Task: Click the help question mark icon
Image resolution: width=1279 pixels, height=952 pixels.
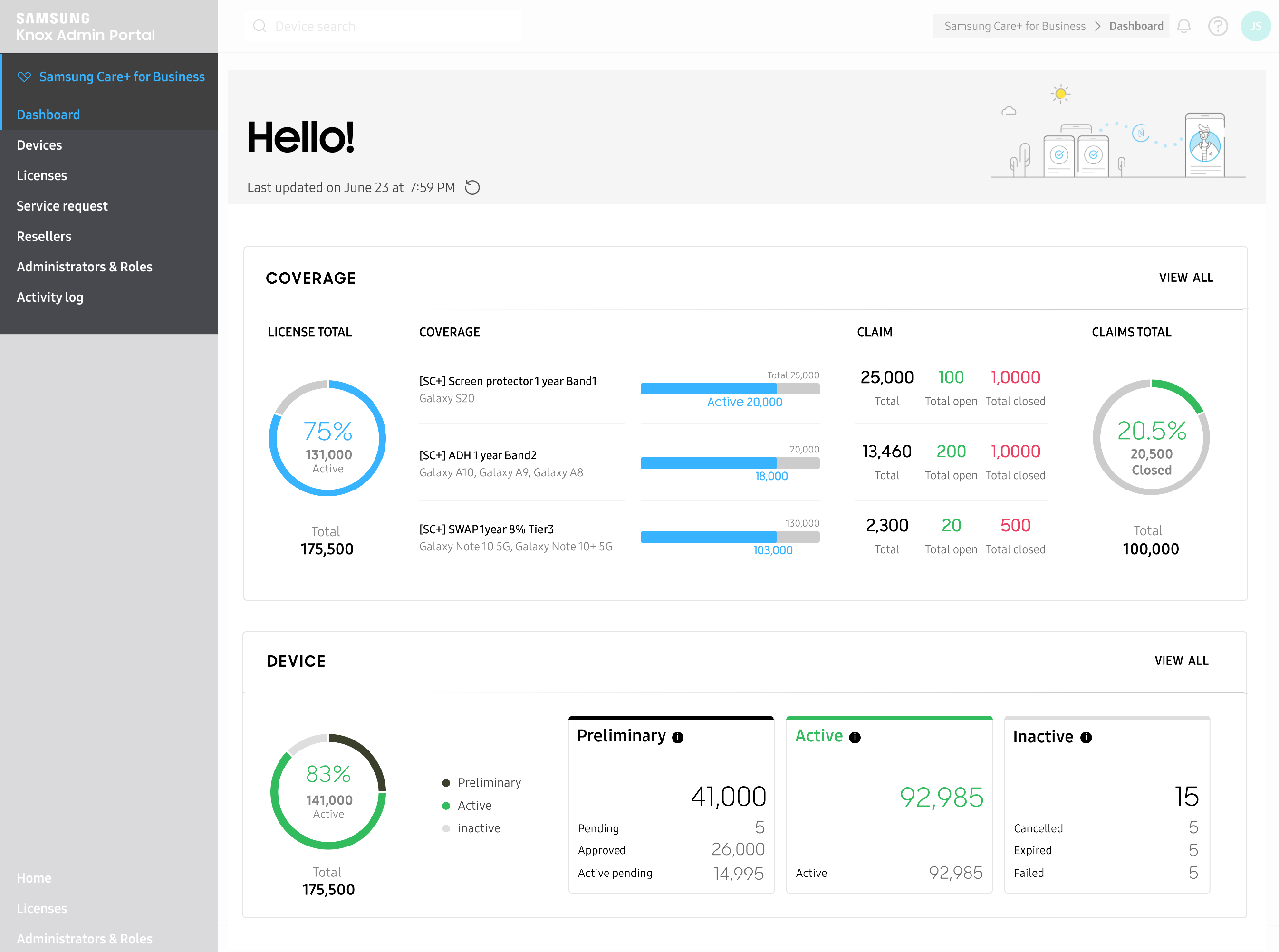Action: 1218,26
